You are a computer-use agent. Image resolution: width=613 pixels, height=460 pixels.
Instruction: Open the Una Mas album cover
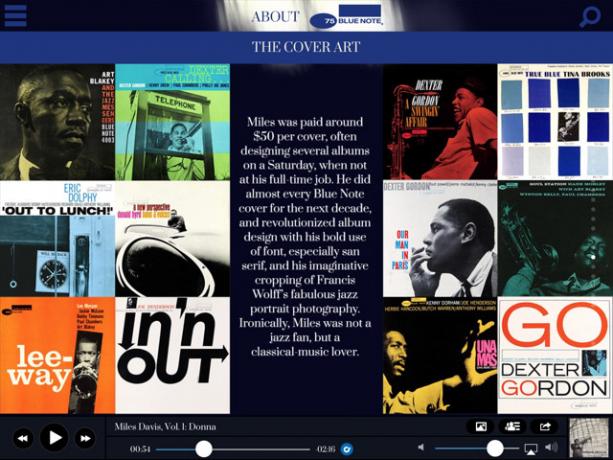pos(440,355)
